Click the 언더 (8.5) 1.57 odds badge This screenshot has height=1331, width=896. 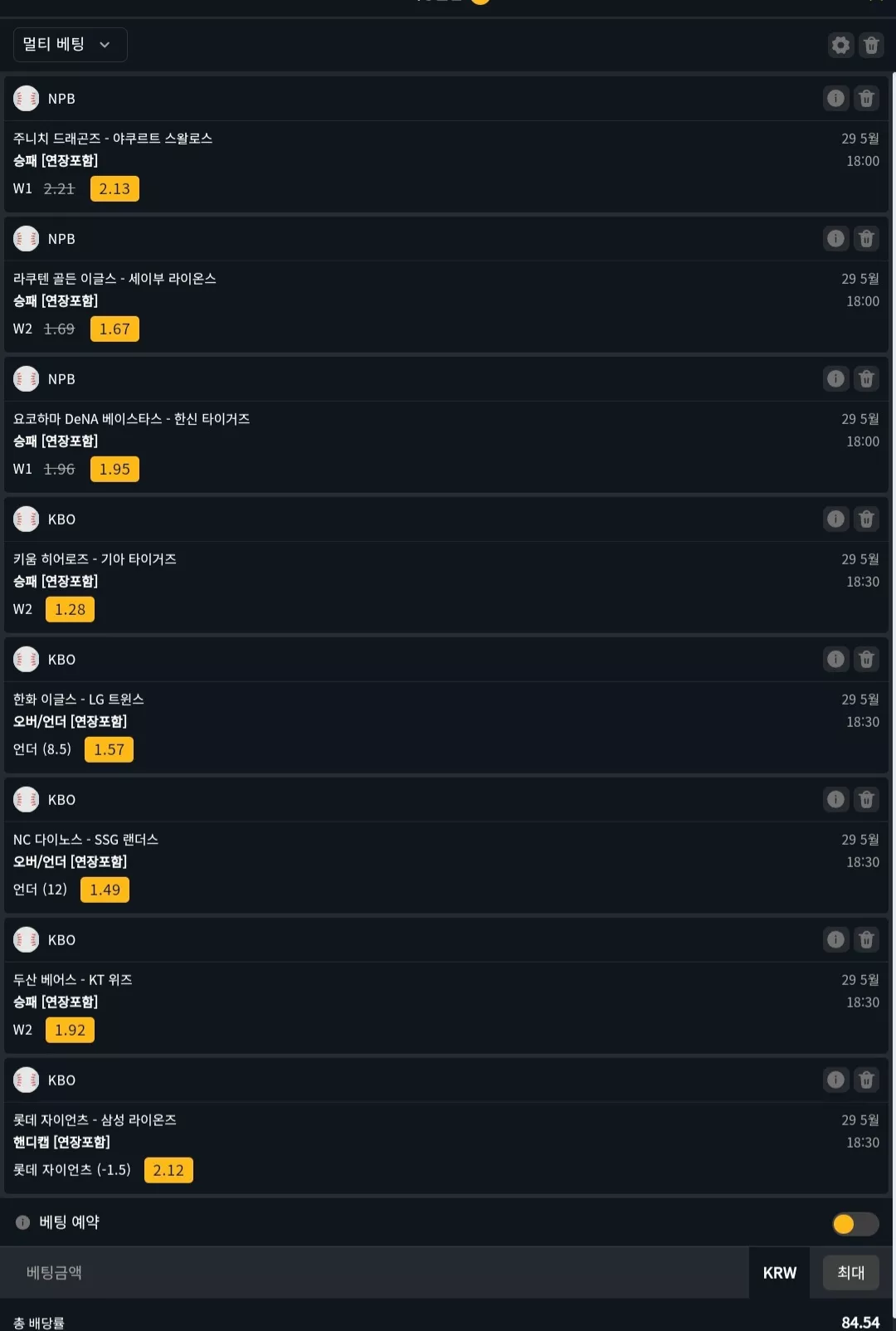[109, 749]
